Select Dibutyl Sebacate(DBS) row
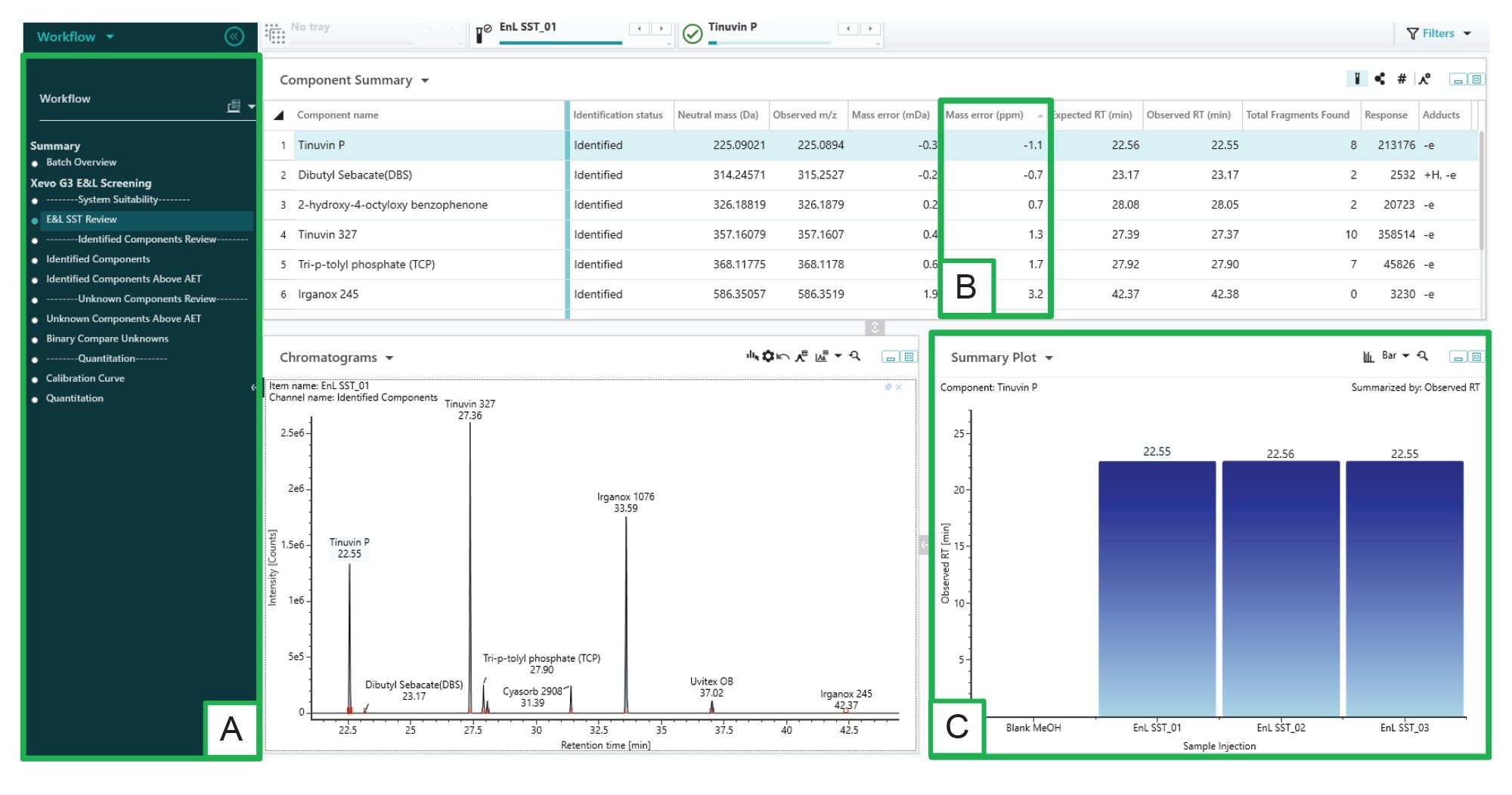 coord(871,175)
